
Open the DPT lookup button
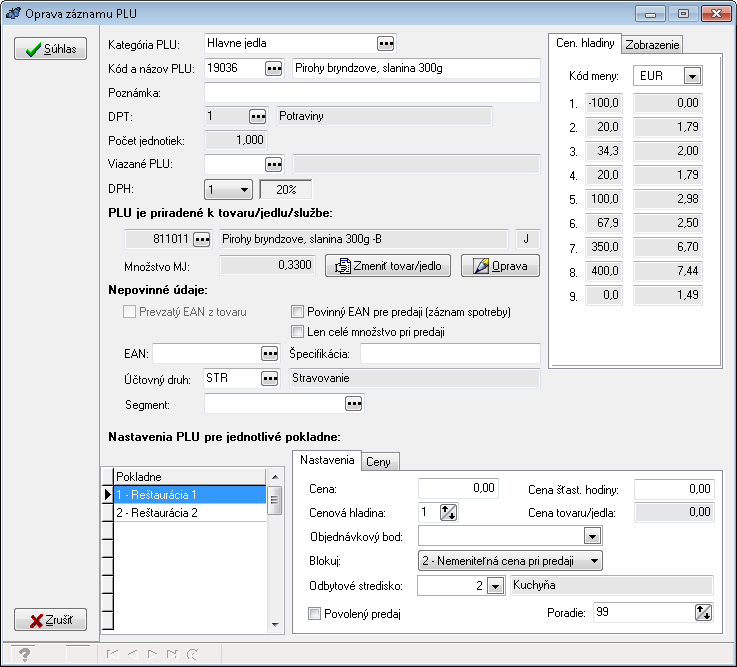[258, 116]
